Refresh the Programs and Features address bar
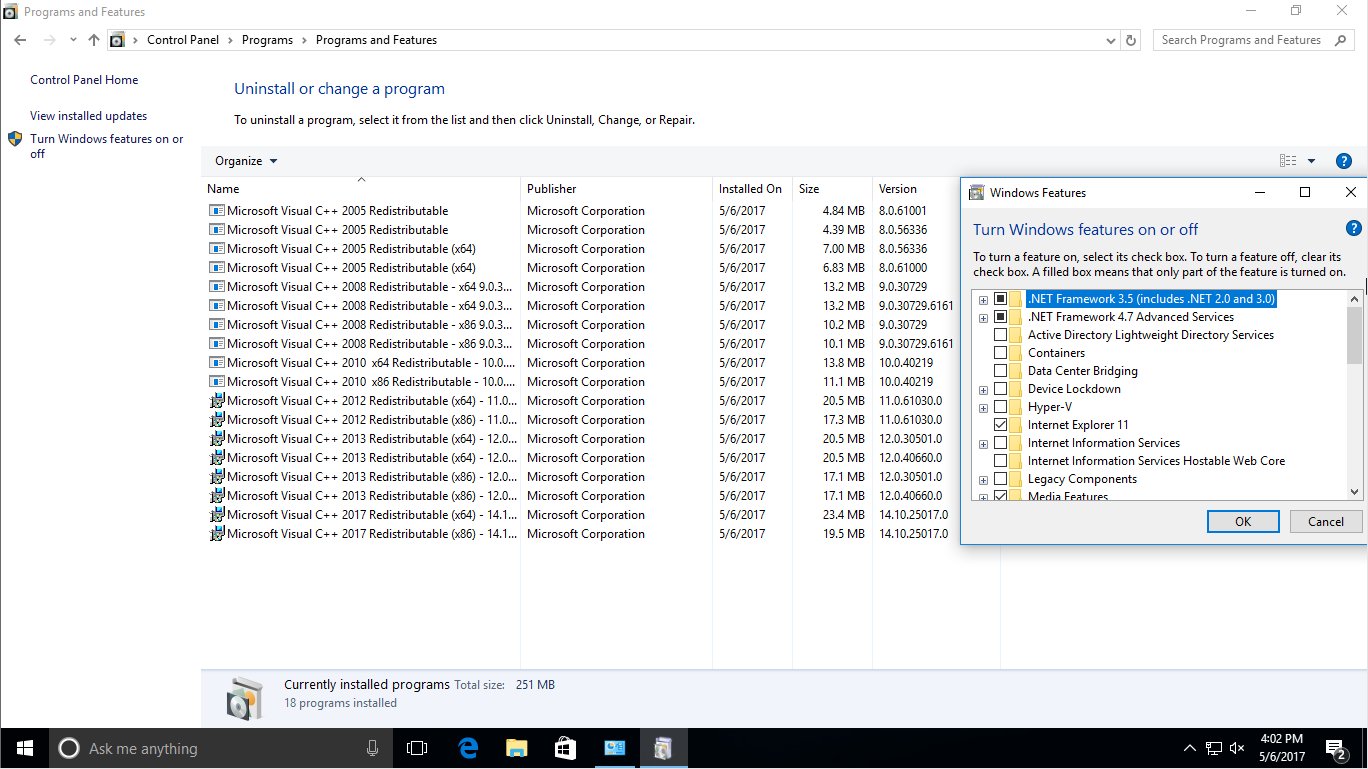The image size is (1368, 769). click(1131, 40)
